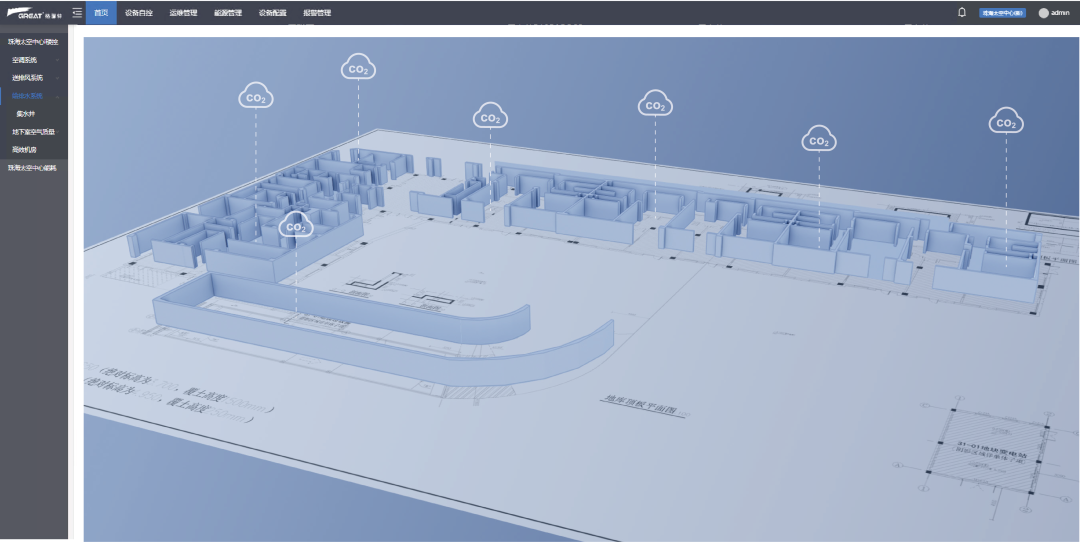Open the 报警管理 menu
The image size is (1080, 542).
317,12
